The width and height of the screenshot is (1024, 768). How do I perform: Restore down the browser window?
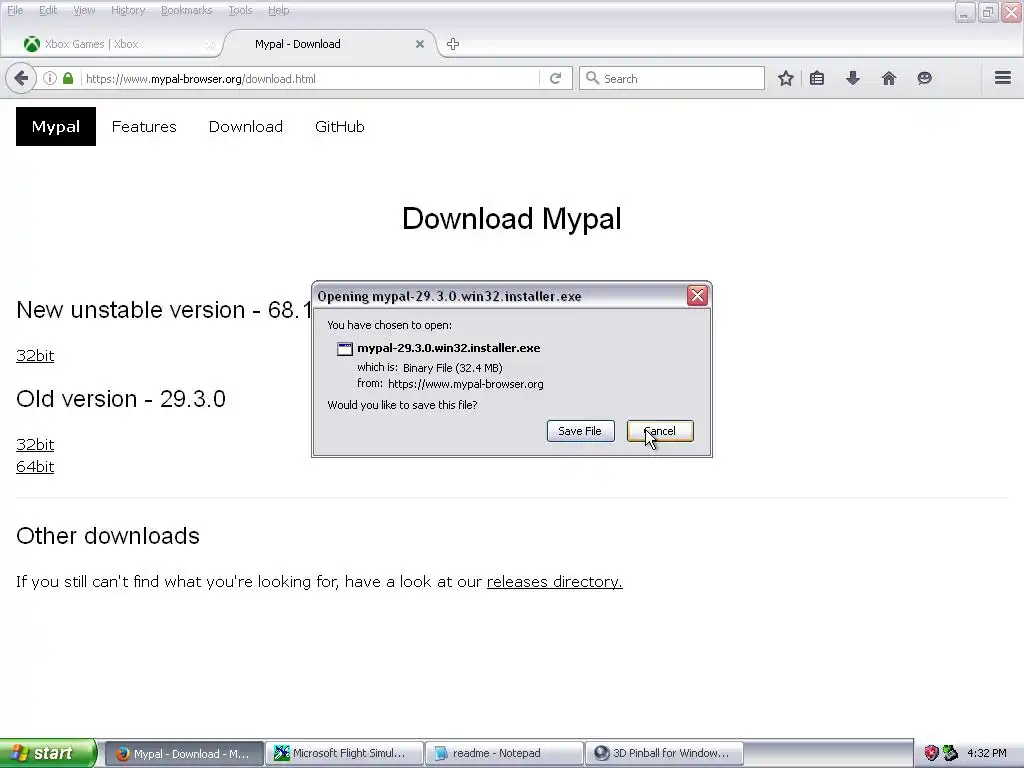pyautogui.click(x=988, y=12)
